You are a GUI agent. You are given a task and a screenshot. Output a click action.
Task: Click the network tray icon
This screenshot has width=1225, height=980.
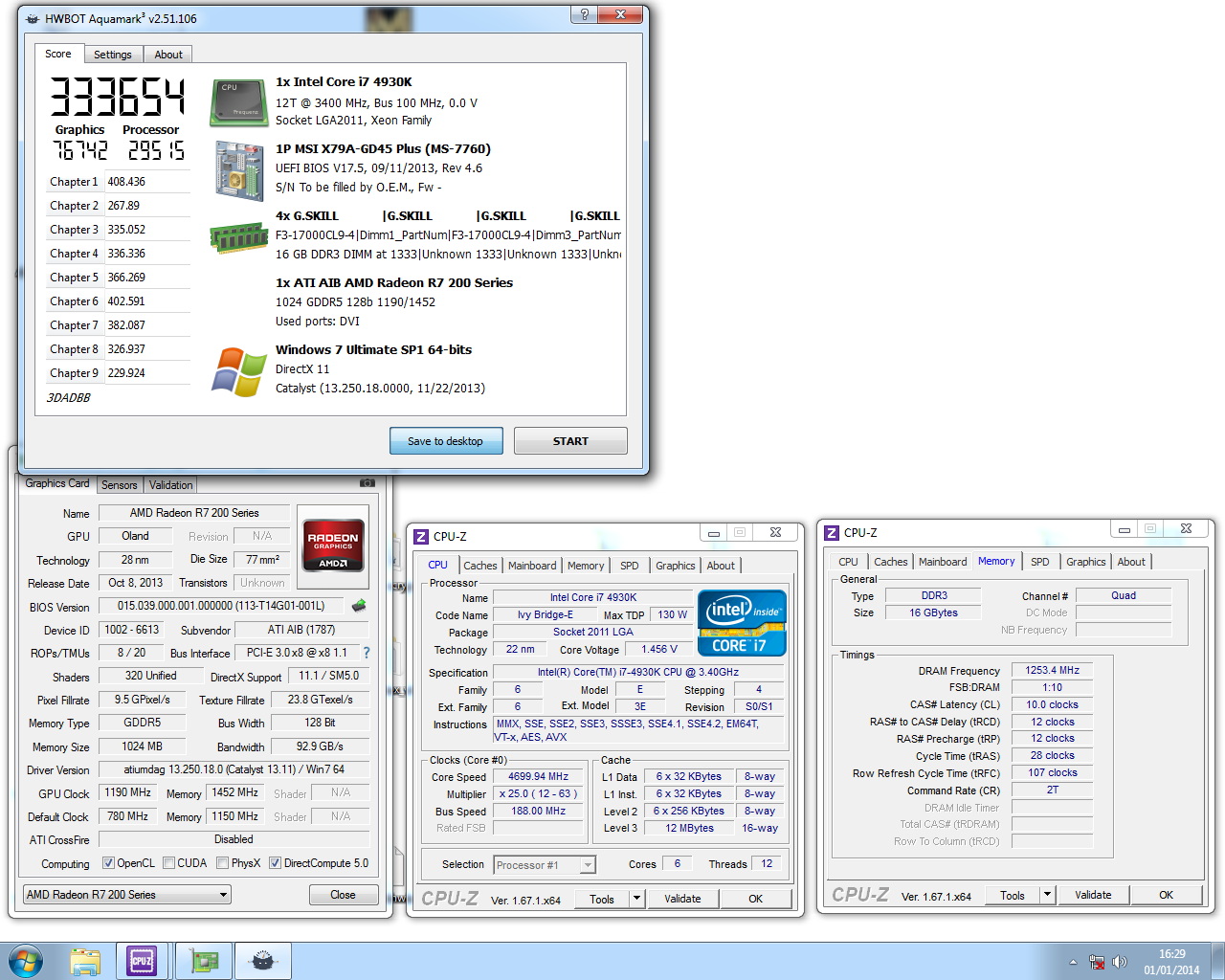pyautogui.click(x=1097, y=962)
